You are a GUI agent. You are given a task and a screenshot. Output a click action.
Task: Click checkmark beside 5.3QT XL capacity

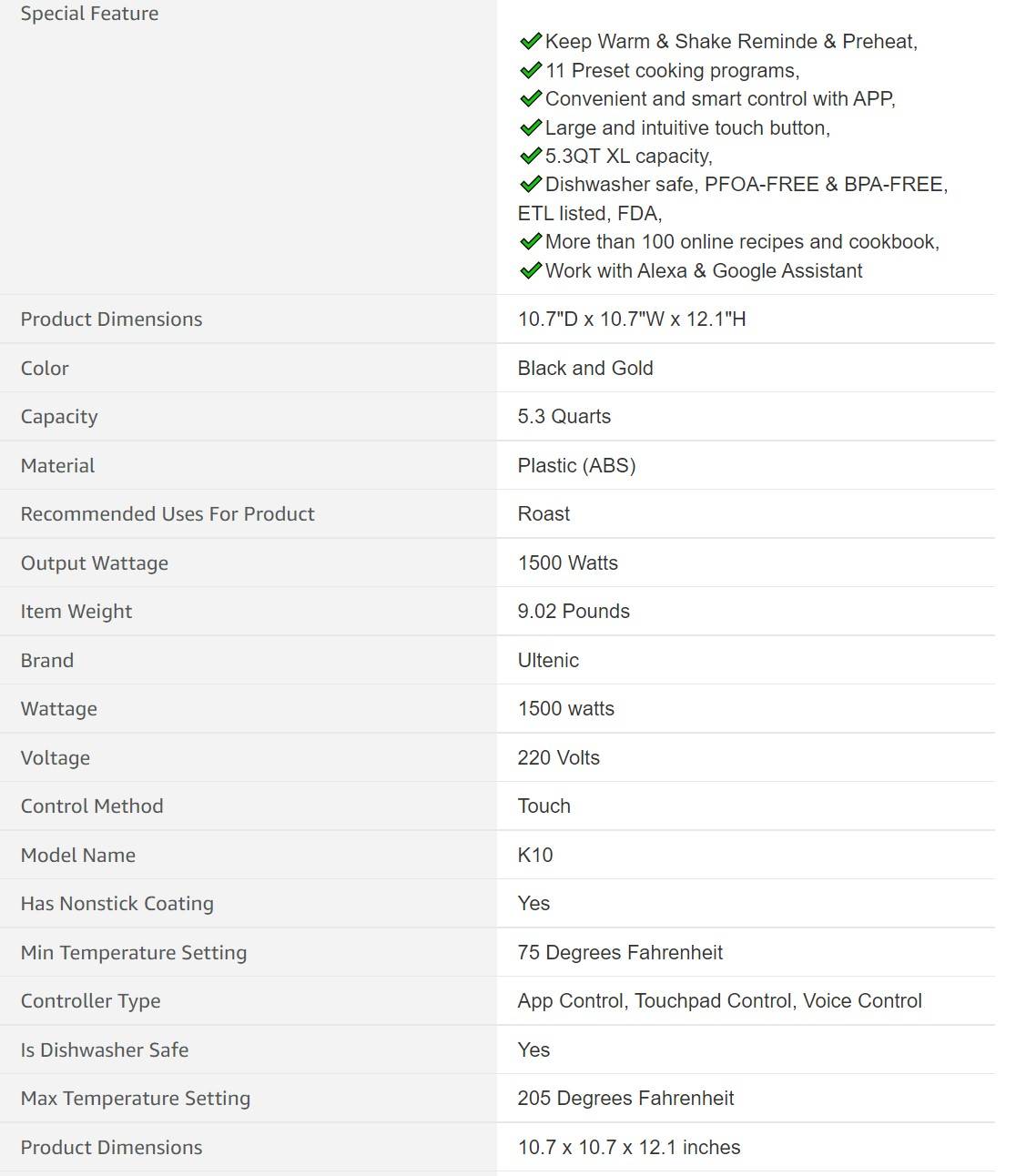click(531, 156)
